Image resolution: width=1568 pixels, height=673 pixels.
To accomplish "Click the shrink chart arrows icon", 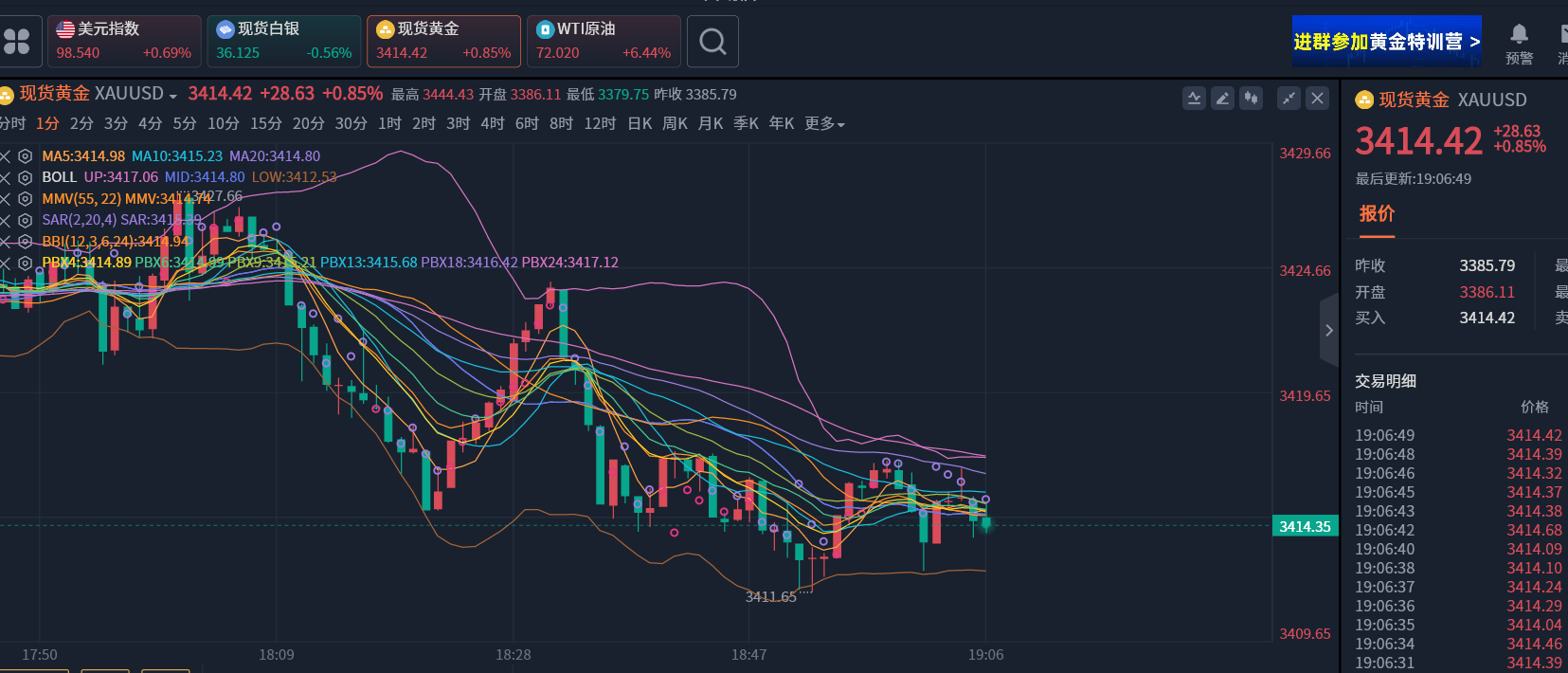I will 1289,98.
